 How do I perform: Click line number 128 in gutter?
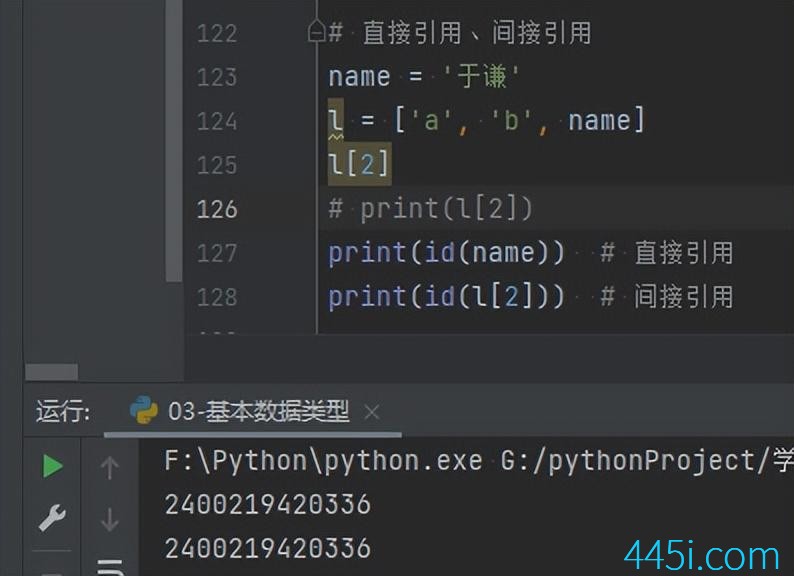(x=217, y=297)
